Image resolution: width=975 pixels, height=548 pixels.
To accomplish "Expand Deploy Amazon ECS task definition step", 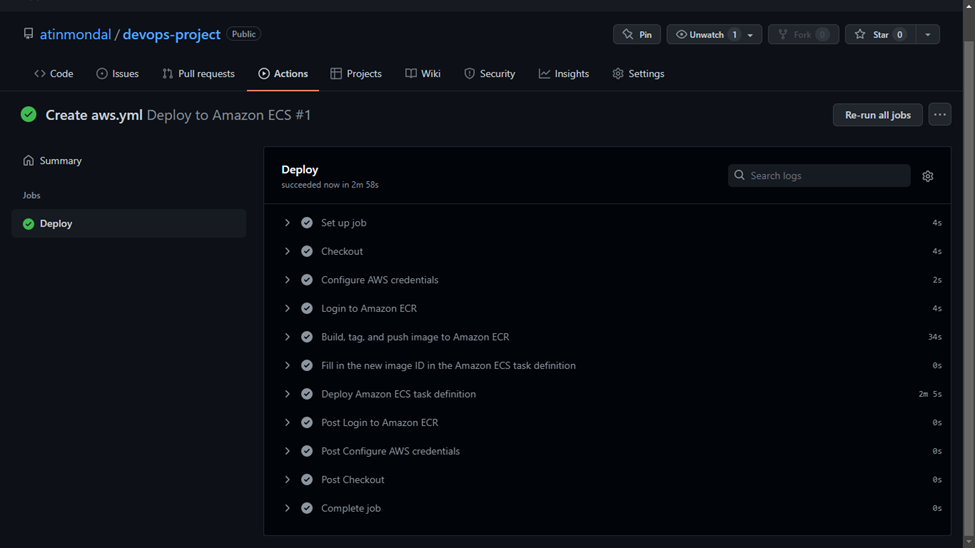I will tap(287, 394).
